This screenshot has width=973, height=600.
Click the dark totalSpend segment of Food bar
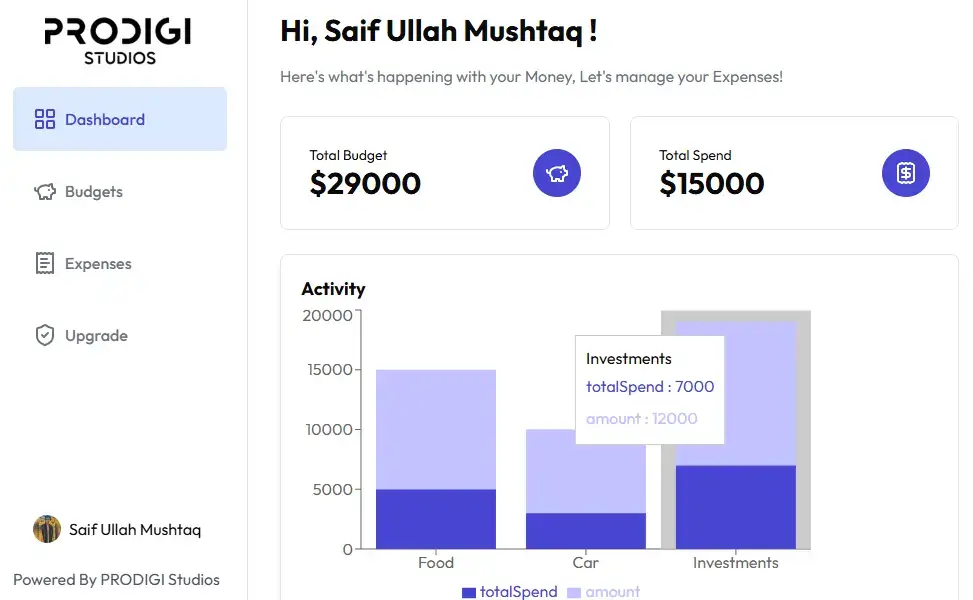point(436,519)
